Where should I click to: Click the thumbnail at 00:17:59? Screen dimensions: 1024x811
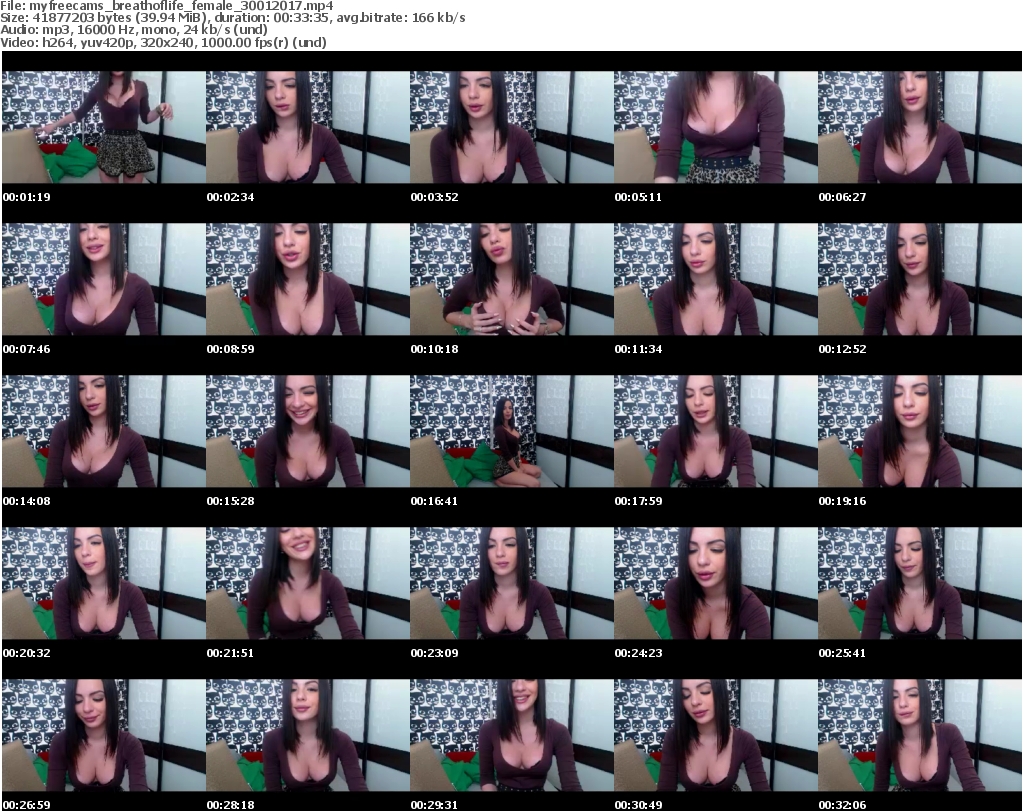716,432
